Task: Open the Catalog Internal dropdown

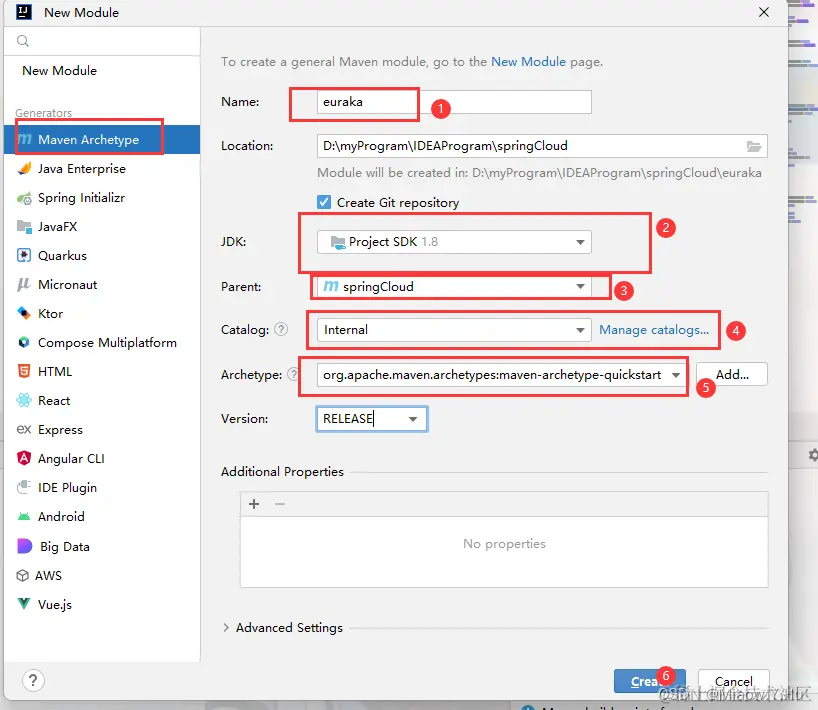Action: tap(454, 330)
